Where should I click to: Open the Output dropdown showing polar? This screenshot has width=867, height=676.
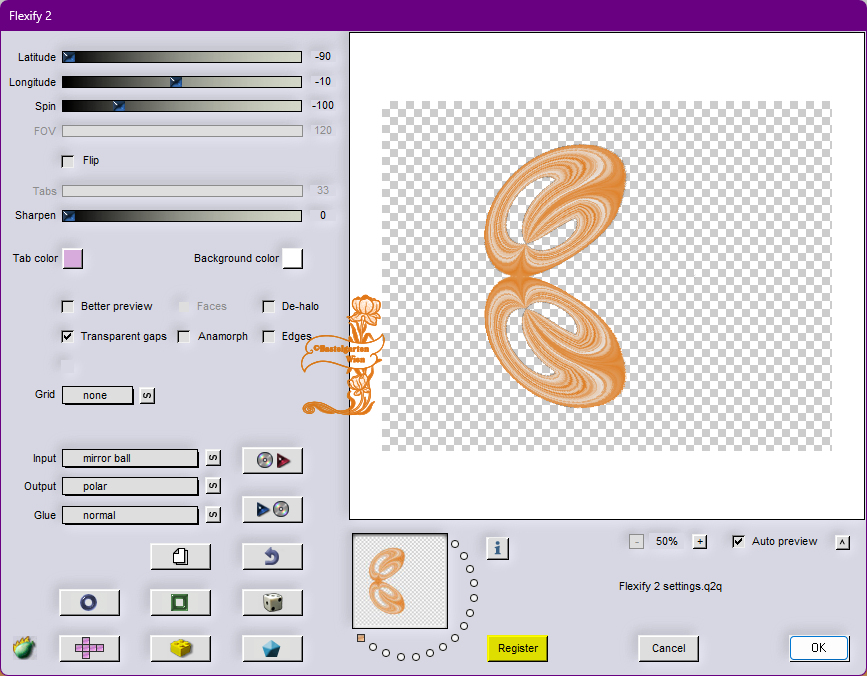tap(130, 486)
